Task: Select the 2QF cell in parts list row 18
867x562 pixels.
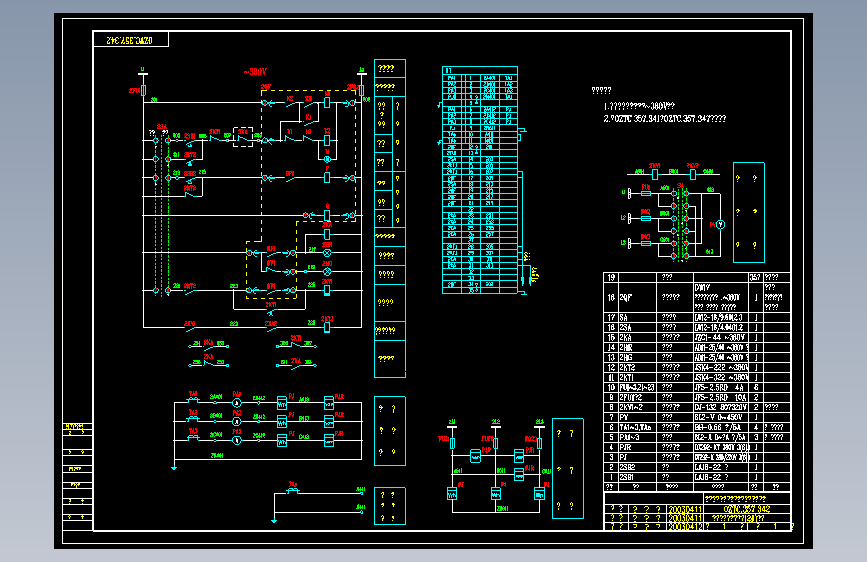Action: click(x=637, y=298)
